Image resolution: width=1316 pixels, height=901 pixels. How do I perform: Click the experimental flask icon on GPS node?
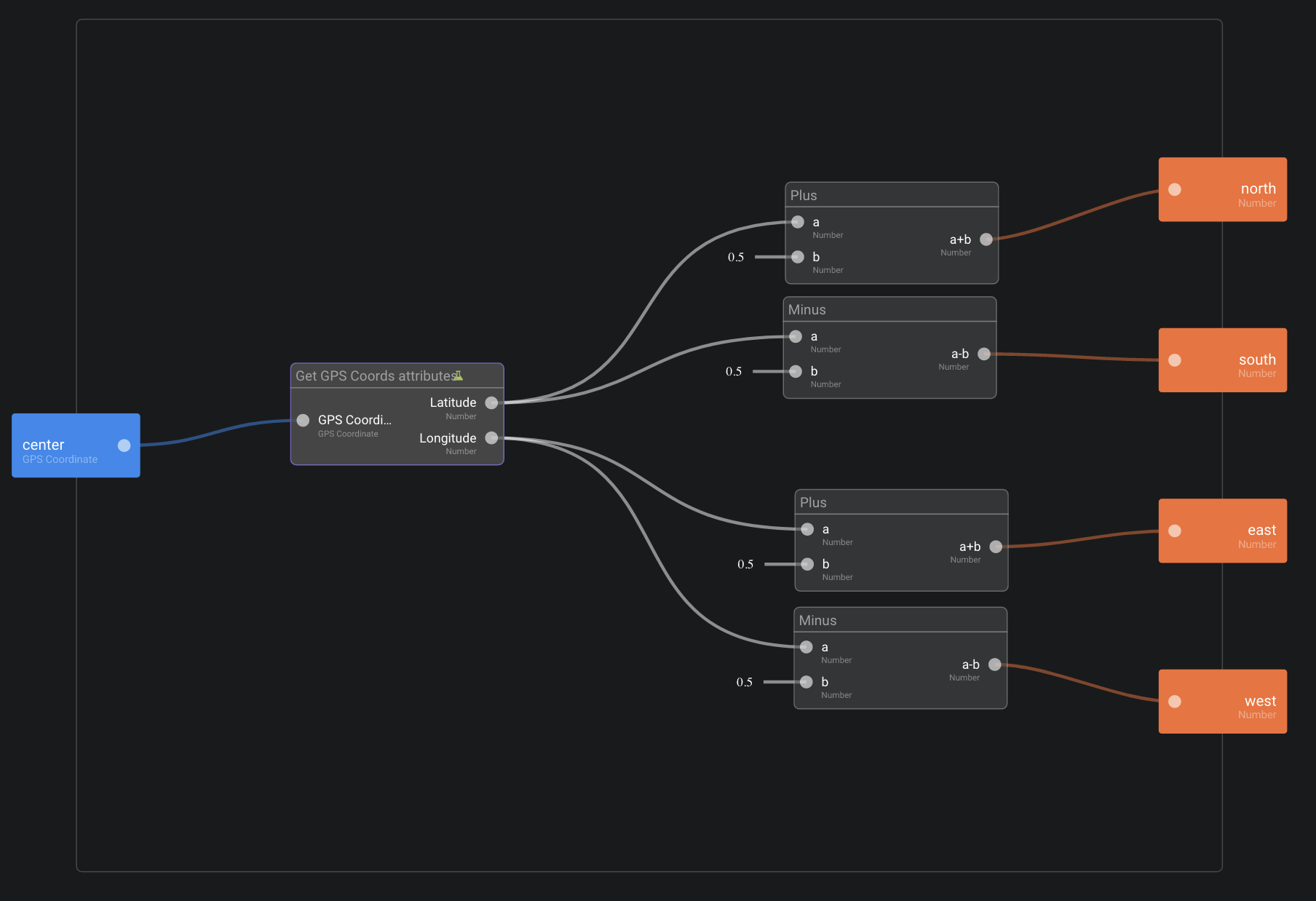(458, 376)
